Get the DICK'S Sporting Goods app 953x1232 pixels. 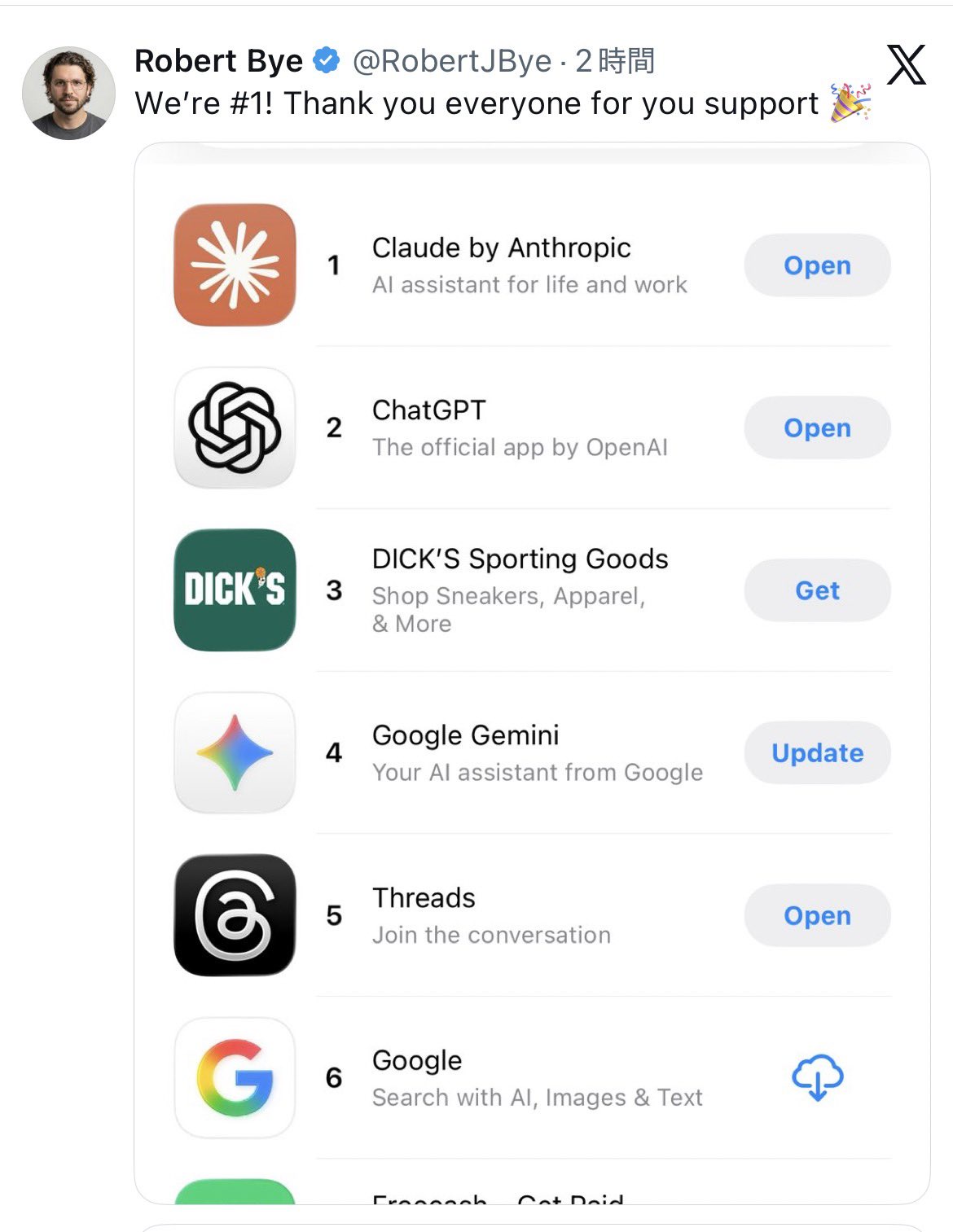pos(817,590)
